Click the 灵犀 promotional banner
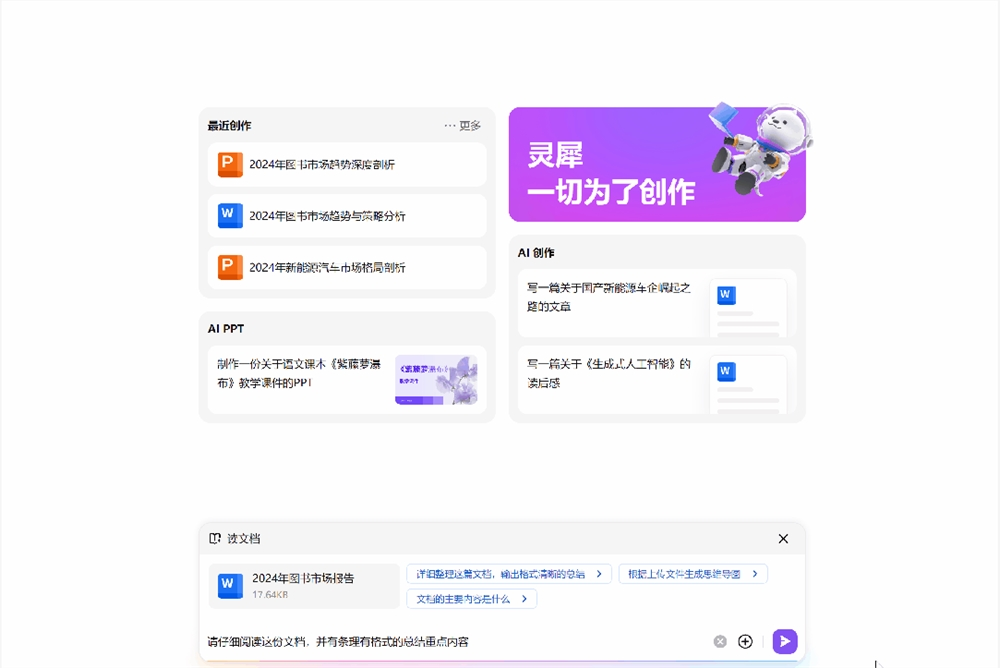 click(657, 163)
